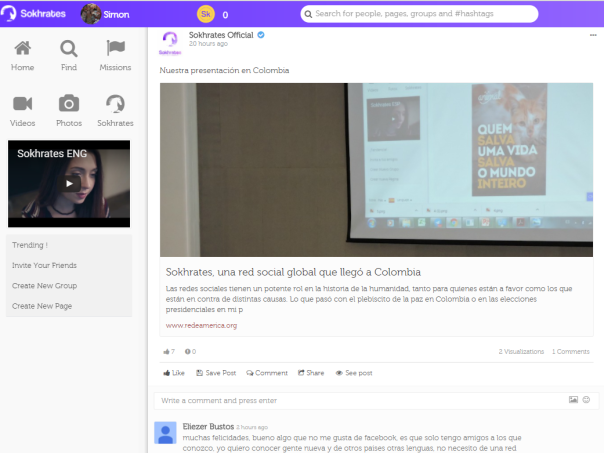The width and height of the screenshot is (604, 453).
Task: Like the Sokhrates Official post
Action: point(174,373)
